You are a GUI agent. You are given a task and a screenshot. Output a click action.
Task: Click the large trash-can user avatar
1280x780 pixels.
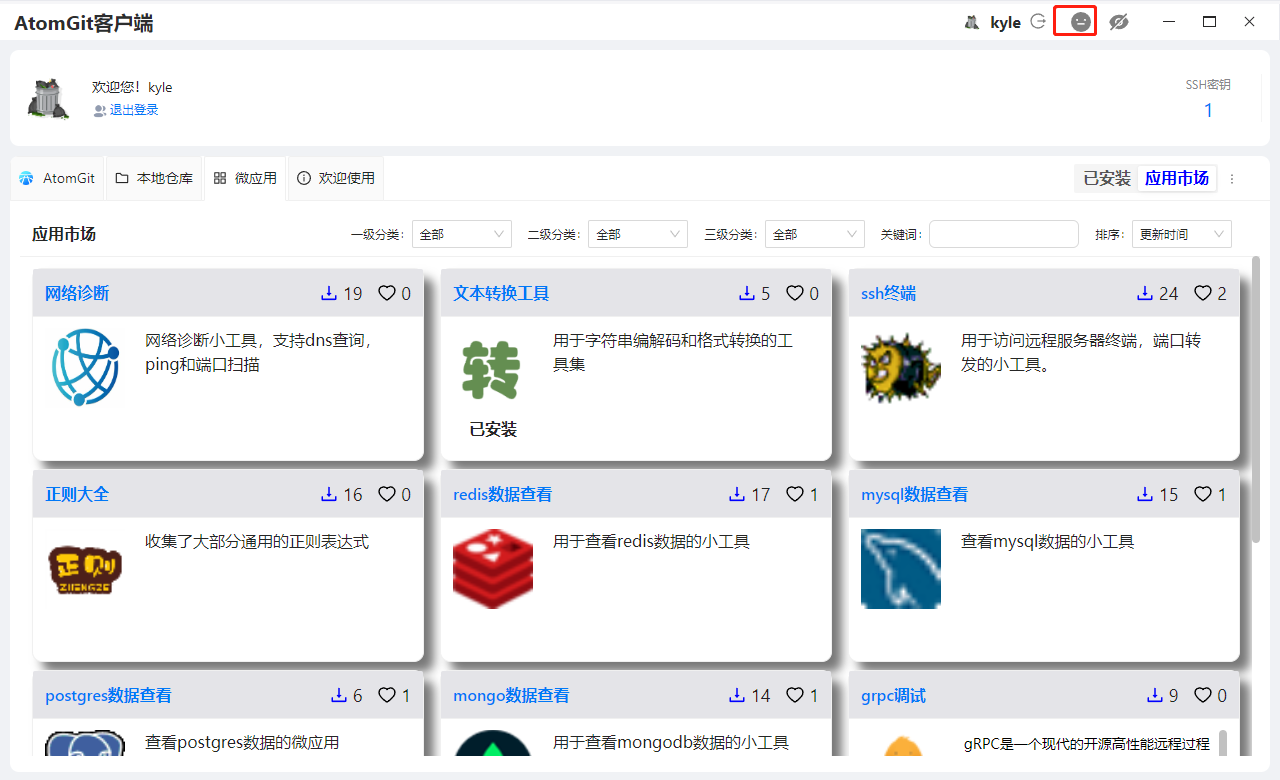click(48, 98)
